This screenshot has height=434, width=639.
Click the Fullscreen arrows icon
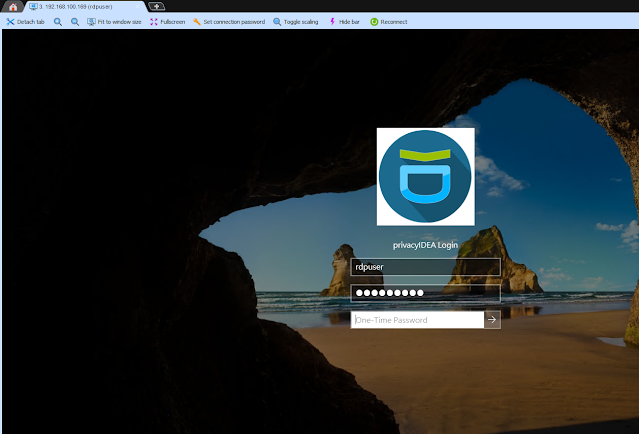pyautogui.click(x=154, y=22)
